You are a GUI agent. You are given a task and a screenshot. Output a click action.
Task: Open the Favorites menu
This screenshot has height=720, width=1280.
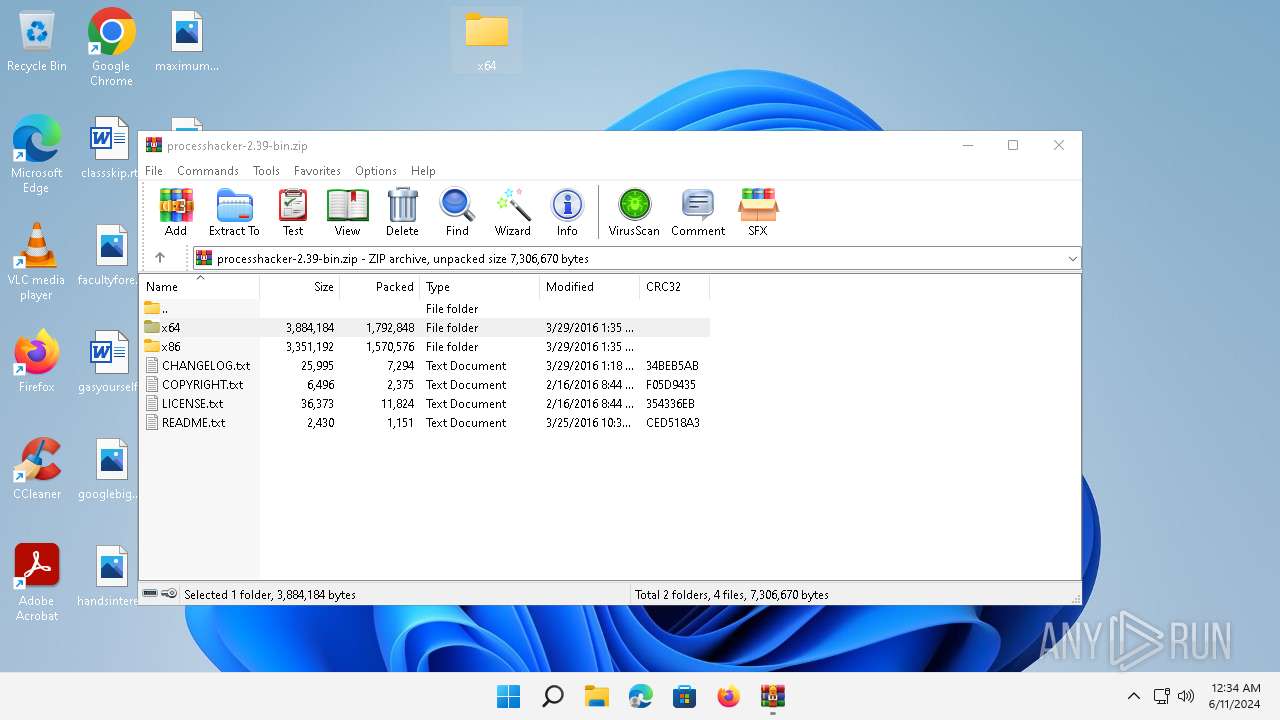tap(317, 171)
